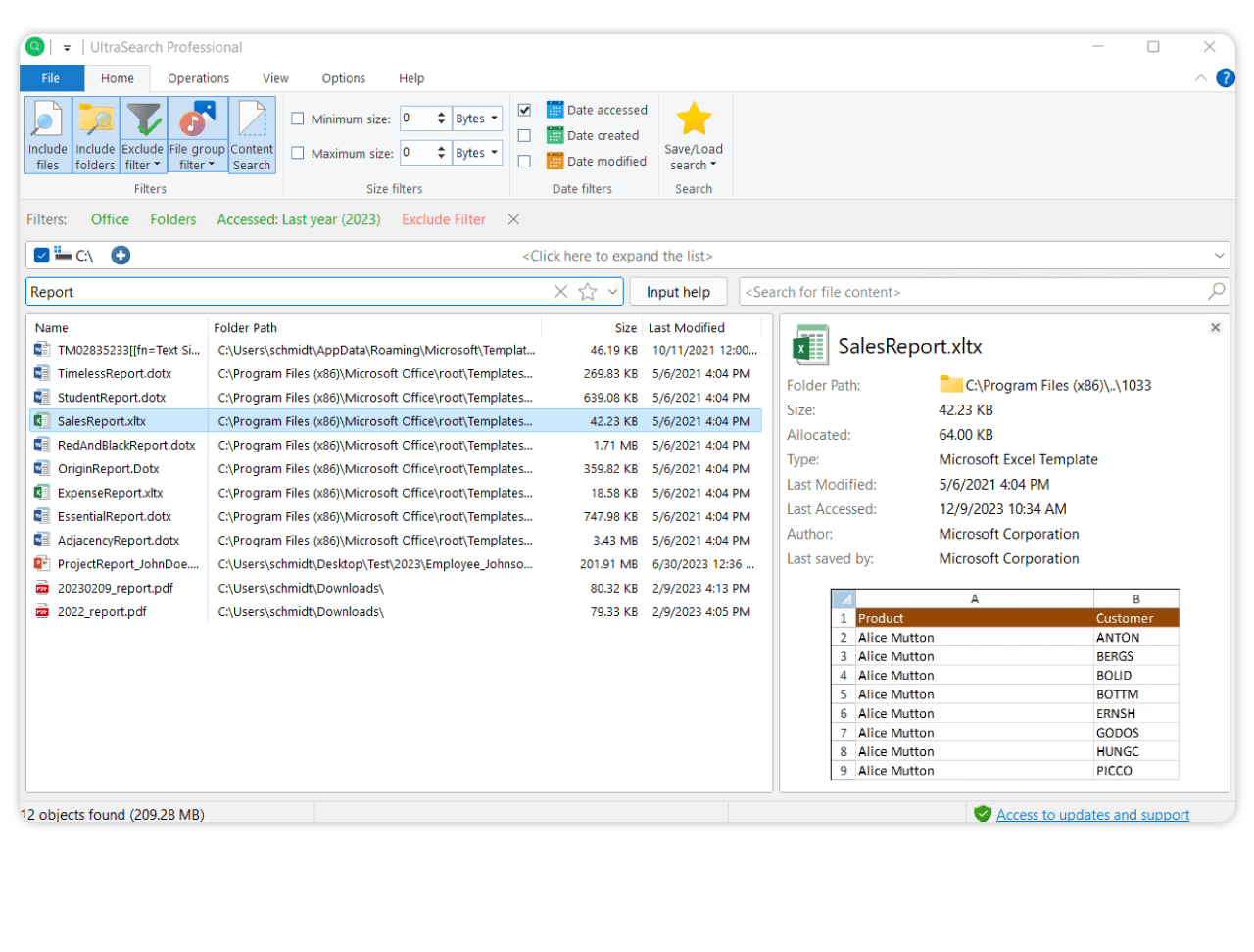Increase Minimum size with the up spinner
The image size is (1254, 952).
[442, 114]
